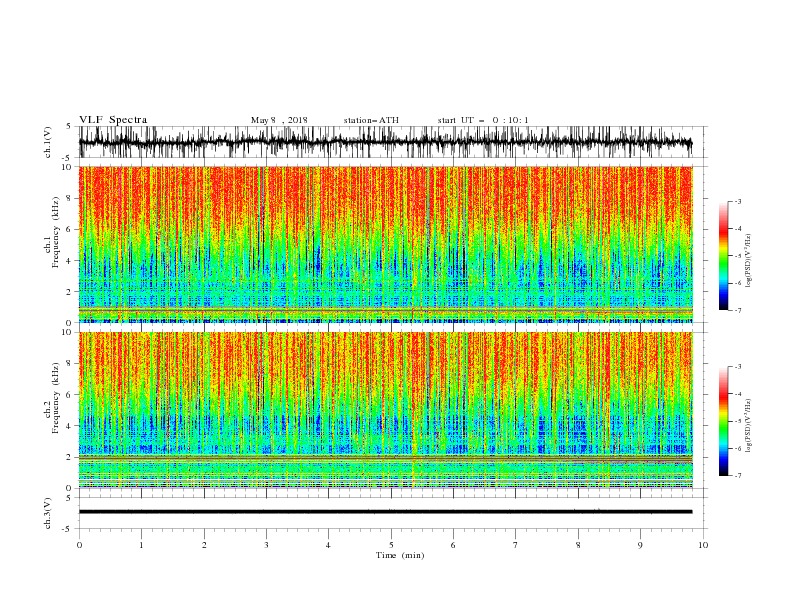Click the ch.1 spectrogram plot area
This screenshot has width=792, height=612.
[x=385, y=244]
